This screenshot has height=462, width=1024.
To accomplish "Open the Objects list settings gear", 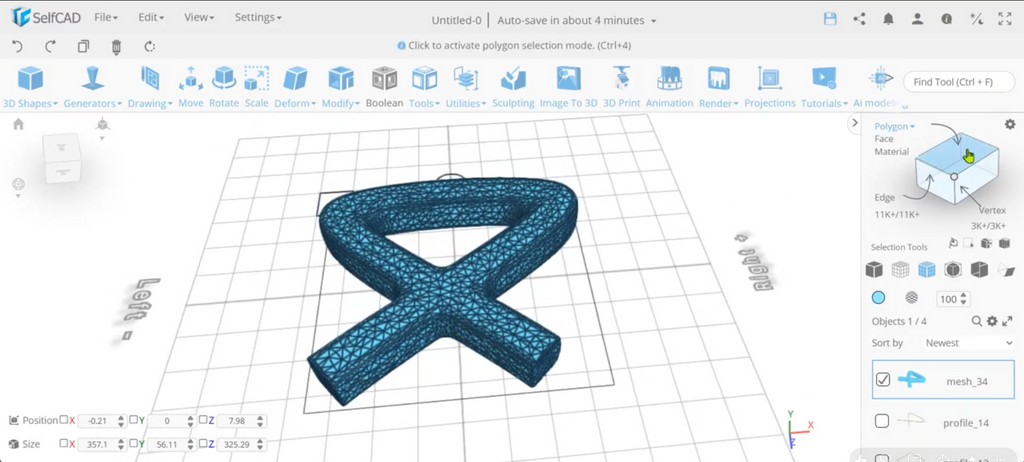I will [992, 321].
